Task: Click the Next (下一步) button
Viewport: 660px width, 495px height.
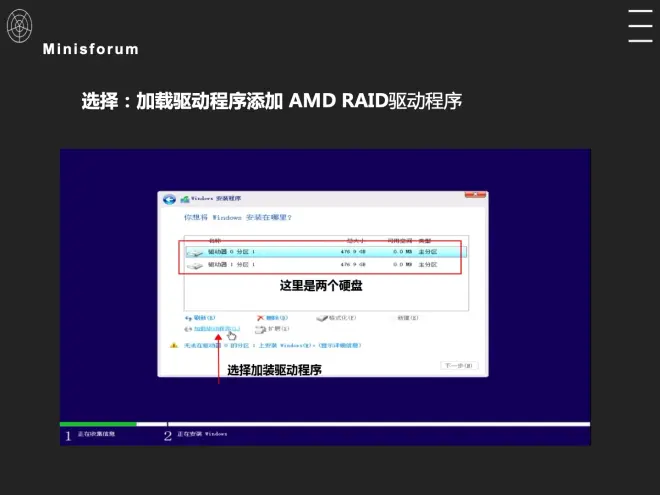Action: pyautogui.click(x=459, y=365)
